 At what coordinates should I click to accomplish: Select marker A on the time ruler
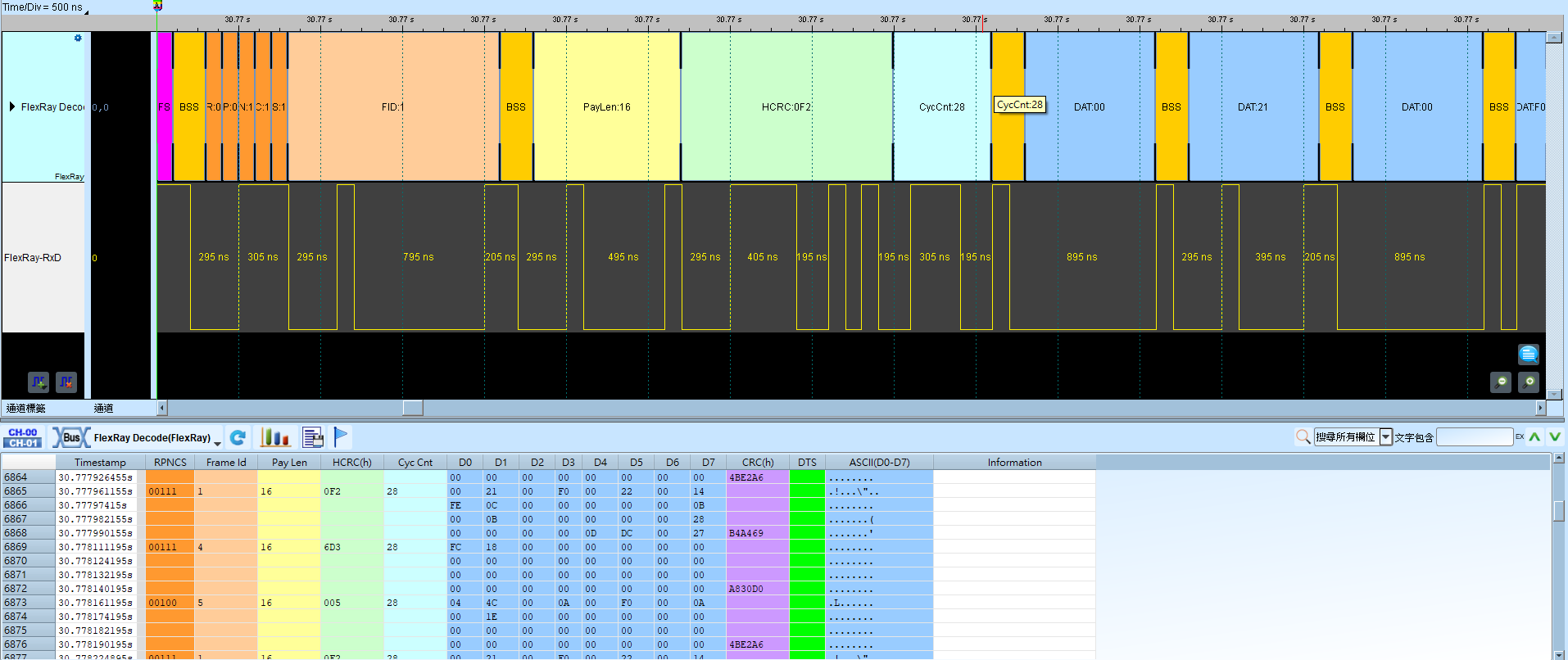point(158,6)
